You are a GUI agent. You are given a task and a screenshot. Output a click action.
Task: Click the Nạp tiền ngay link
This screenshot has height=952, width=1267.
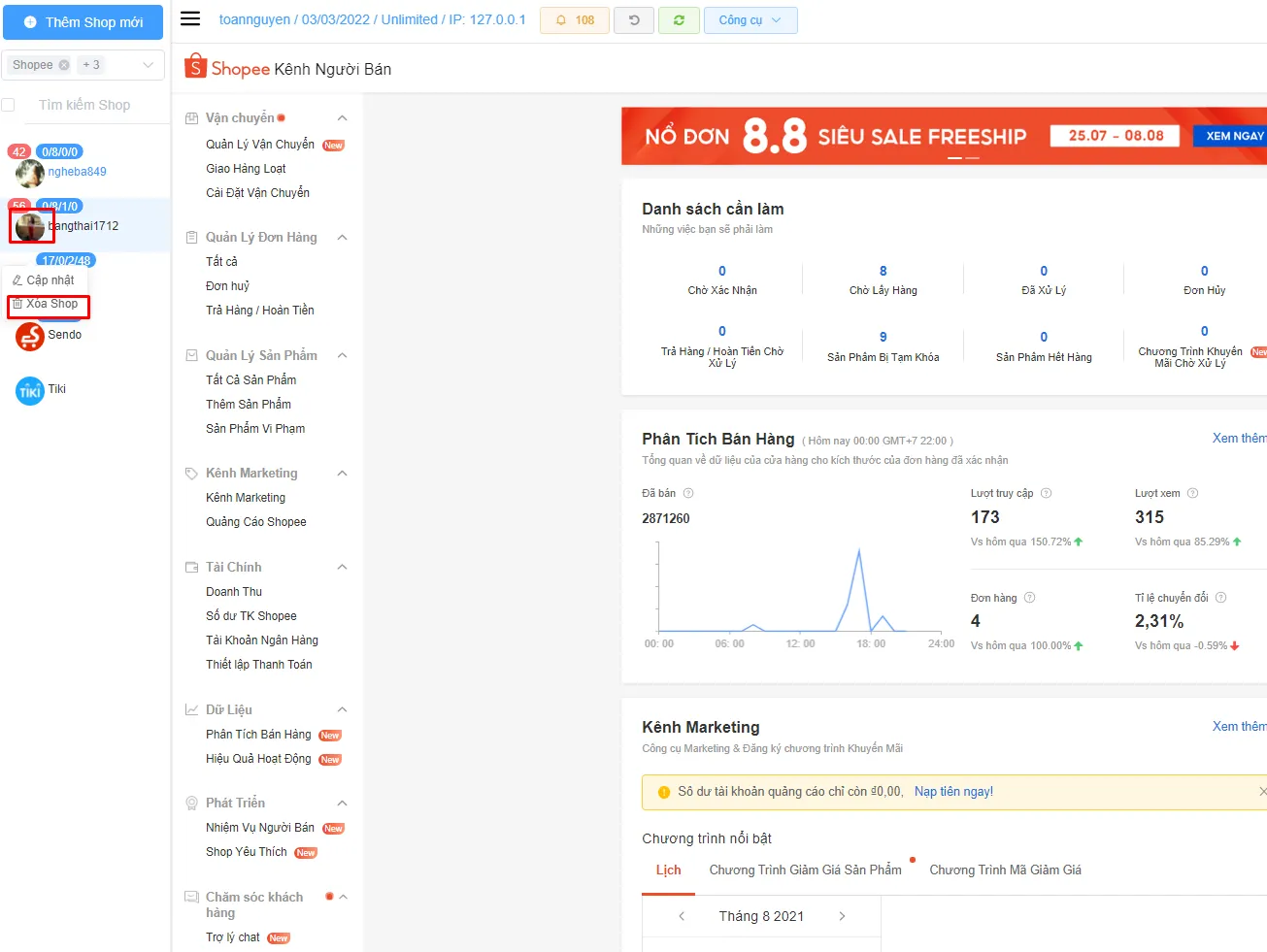953,792
